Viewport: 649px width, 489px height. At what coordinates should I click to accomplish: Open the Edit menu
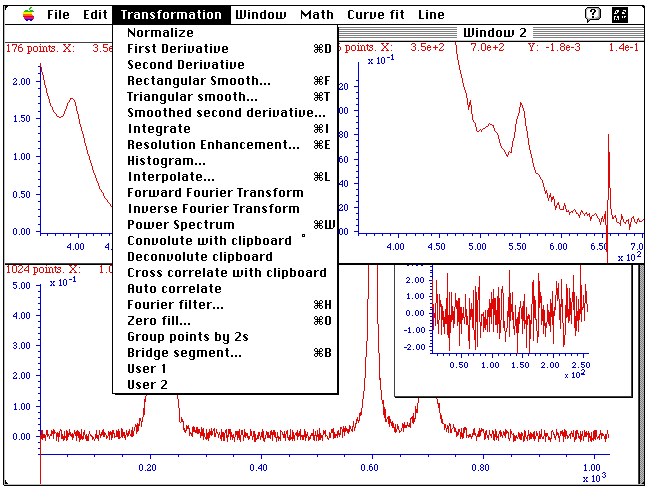click(95, 15)
